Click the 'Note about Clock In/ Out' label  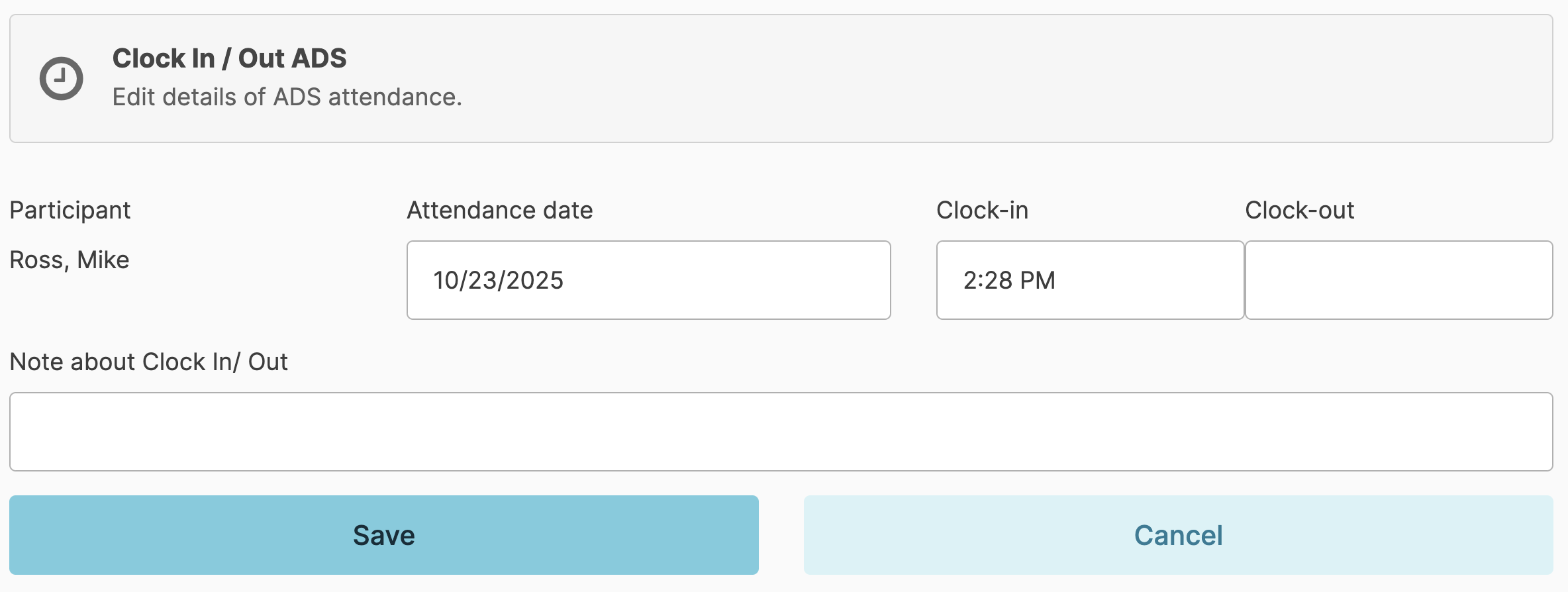point(148,362)
